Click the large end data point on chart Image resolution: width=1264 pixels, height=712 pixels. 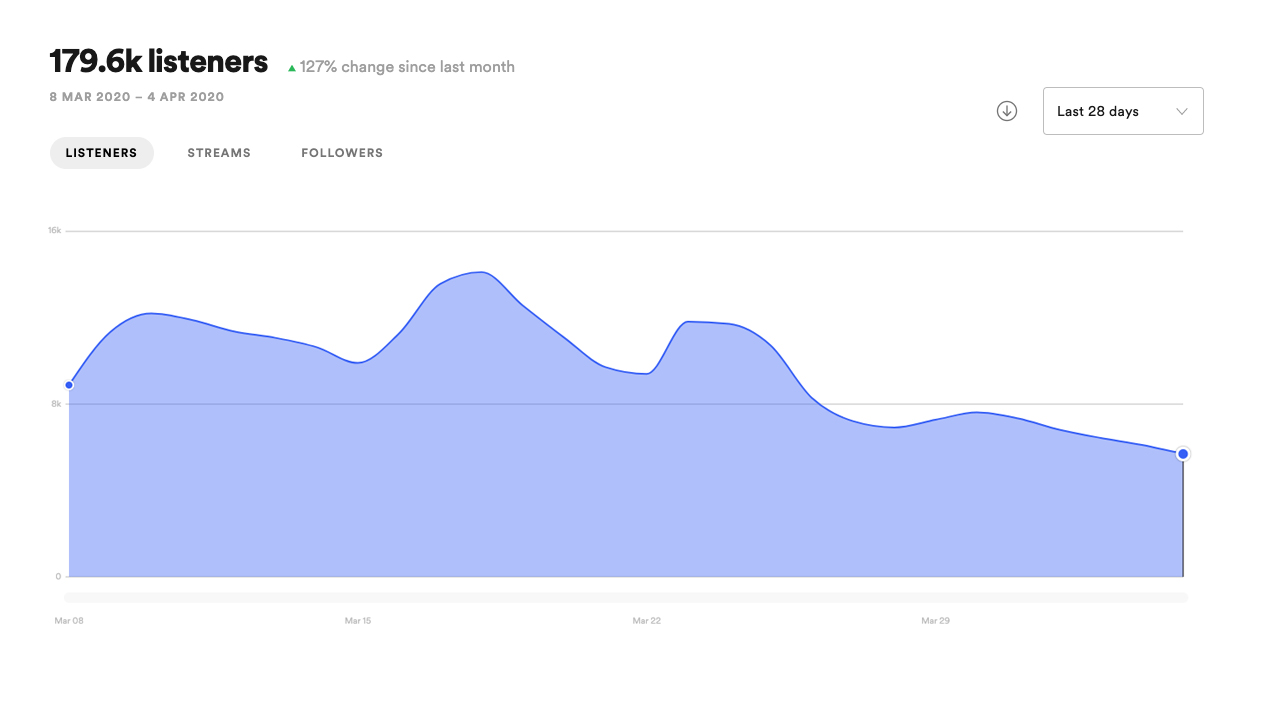[1183, 454]
